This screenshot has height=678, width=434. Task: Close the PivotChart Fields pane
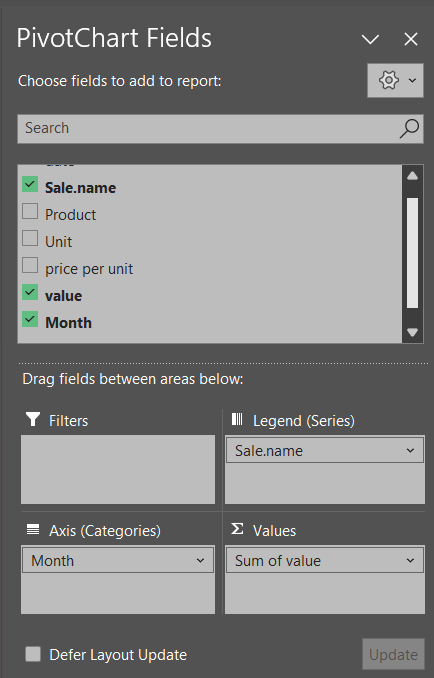411,39
